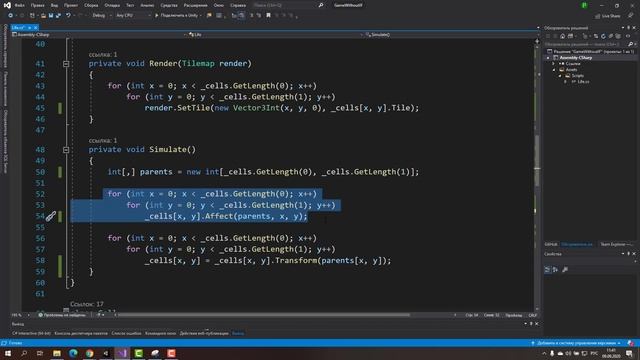Click the save all icon
This screenshot has height=360, width=640.
click(x=58, y=16)
